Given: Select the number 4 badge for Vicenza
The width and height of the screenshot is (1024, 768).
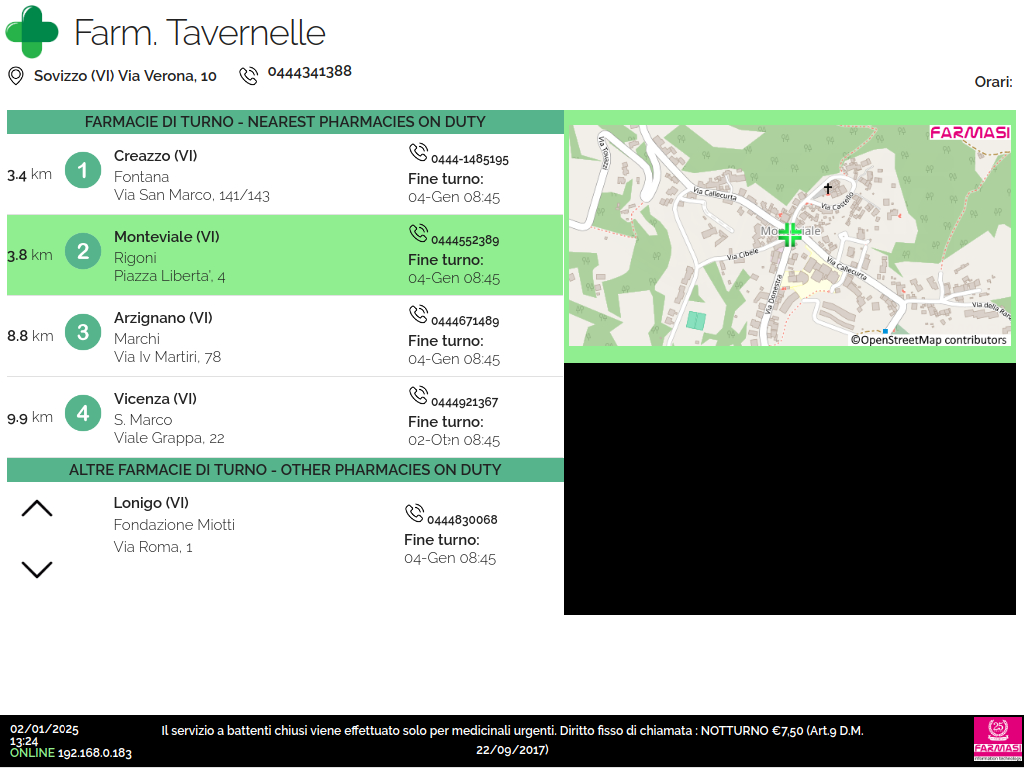Looking at the screenshot, I should (x=83, y=413).
